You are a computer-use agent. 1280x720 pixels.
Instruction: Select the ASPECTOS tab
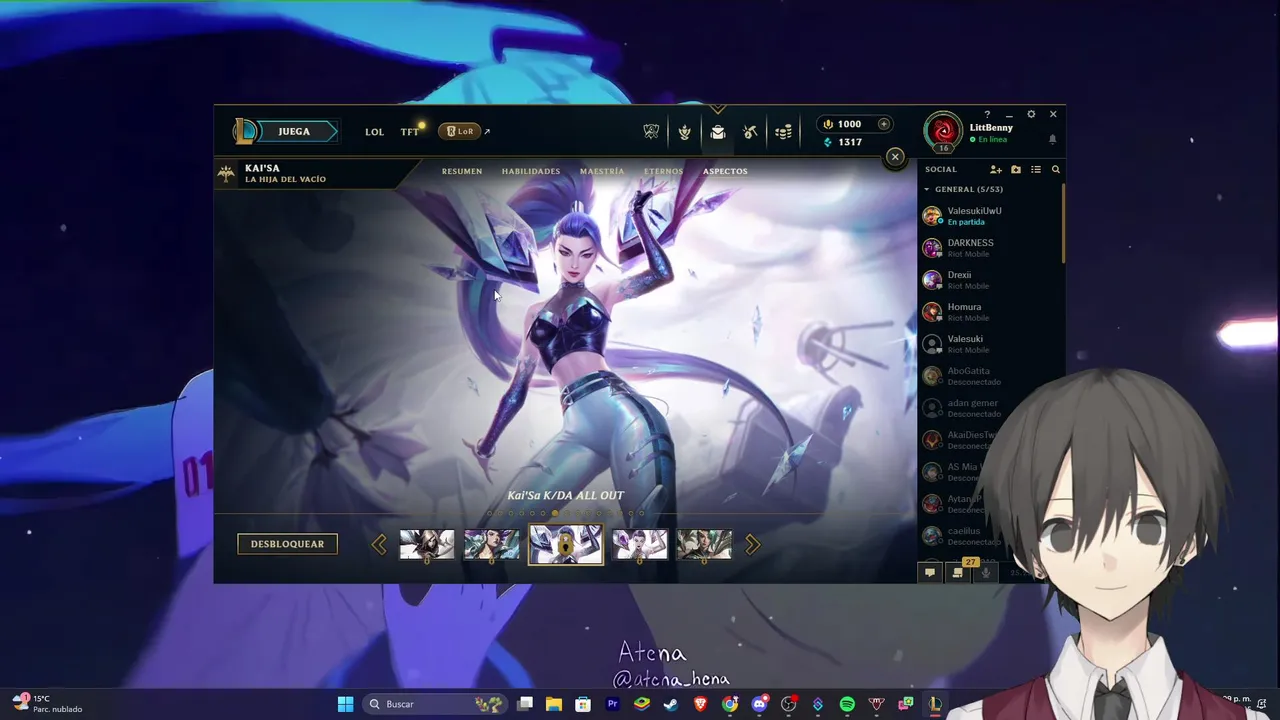coord(725,171)
